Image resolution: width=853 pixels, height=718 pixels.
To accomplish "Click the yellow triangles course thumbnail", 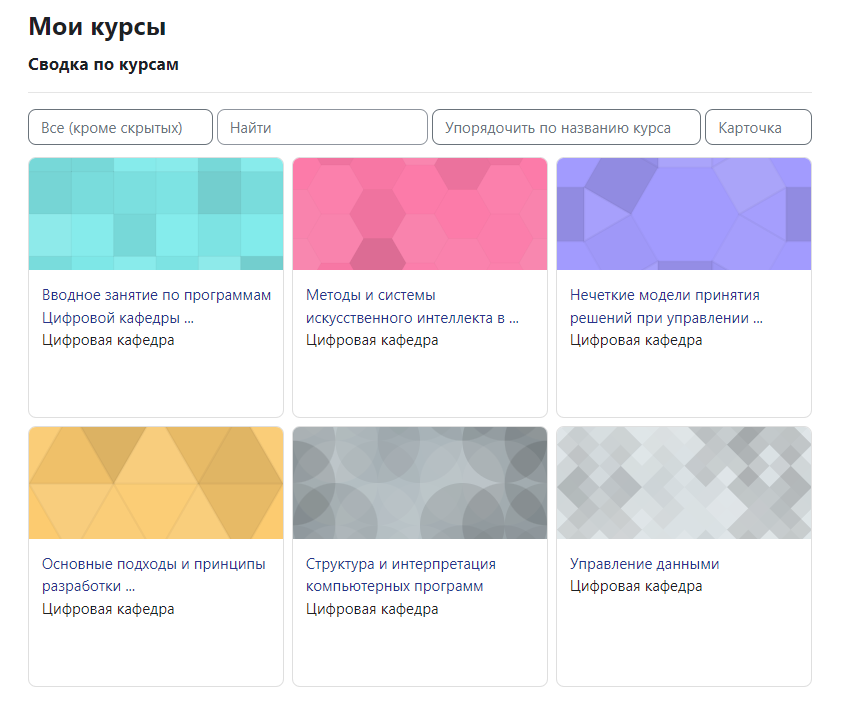I will pyautogui.click(x=156, y=483).
